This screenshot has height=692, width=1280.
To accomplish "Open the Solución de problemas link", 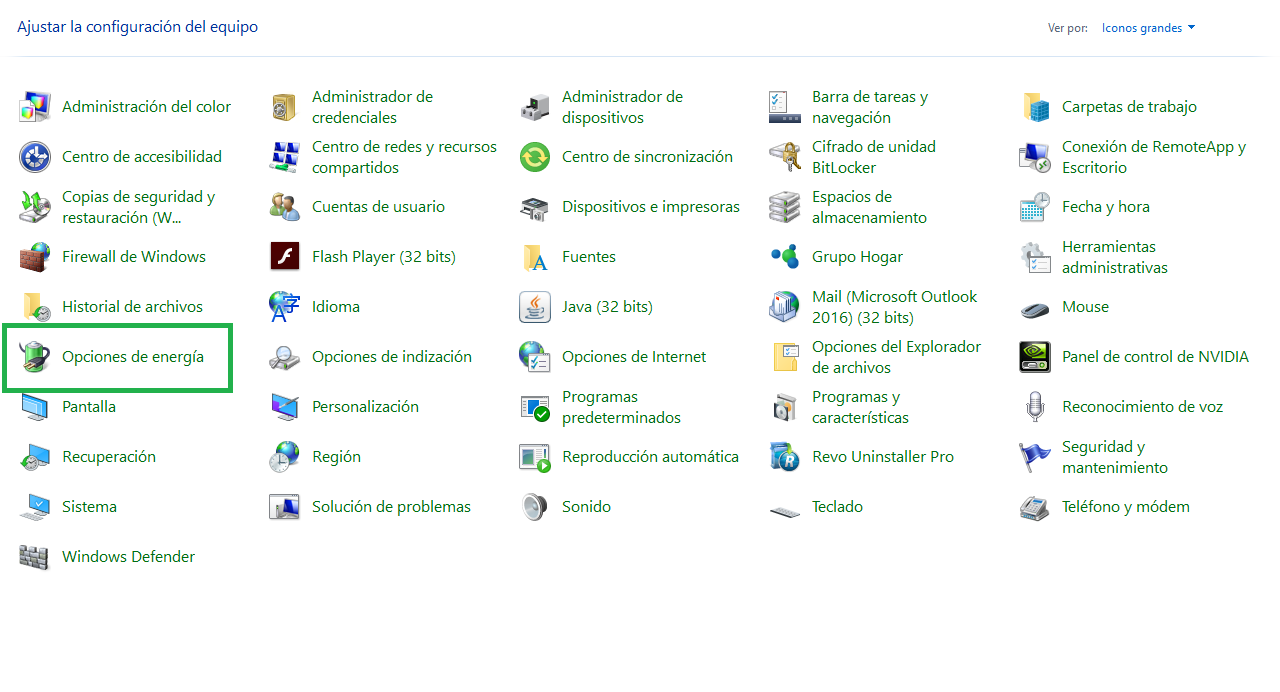I will pyautogui.click(x=391, y=507).
